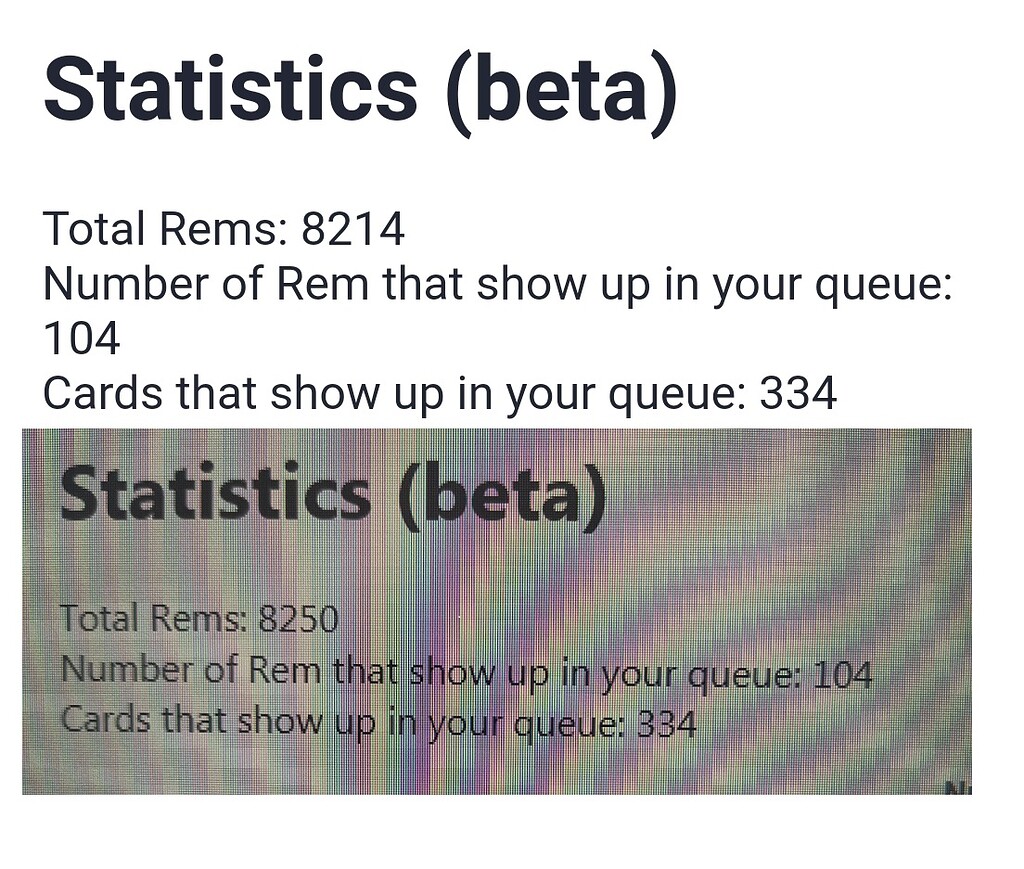Click the 8214 value

[x=353, y=229]
